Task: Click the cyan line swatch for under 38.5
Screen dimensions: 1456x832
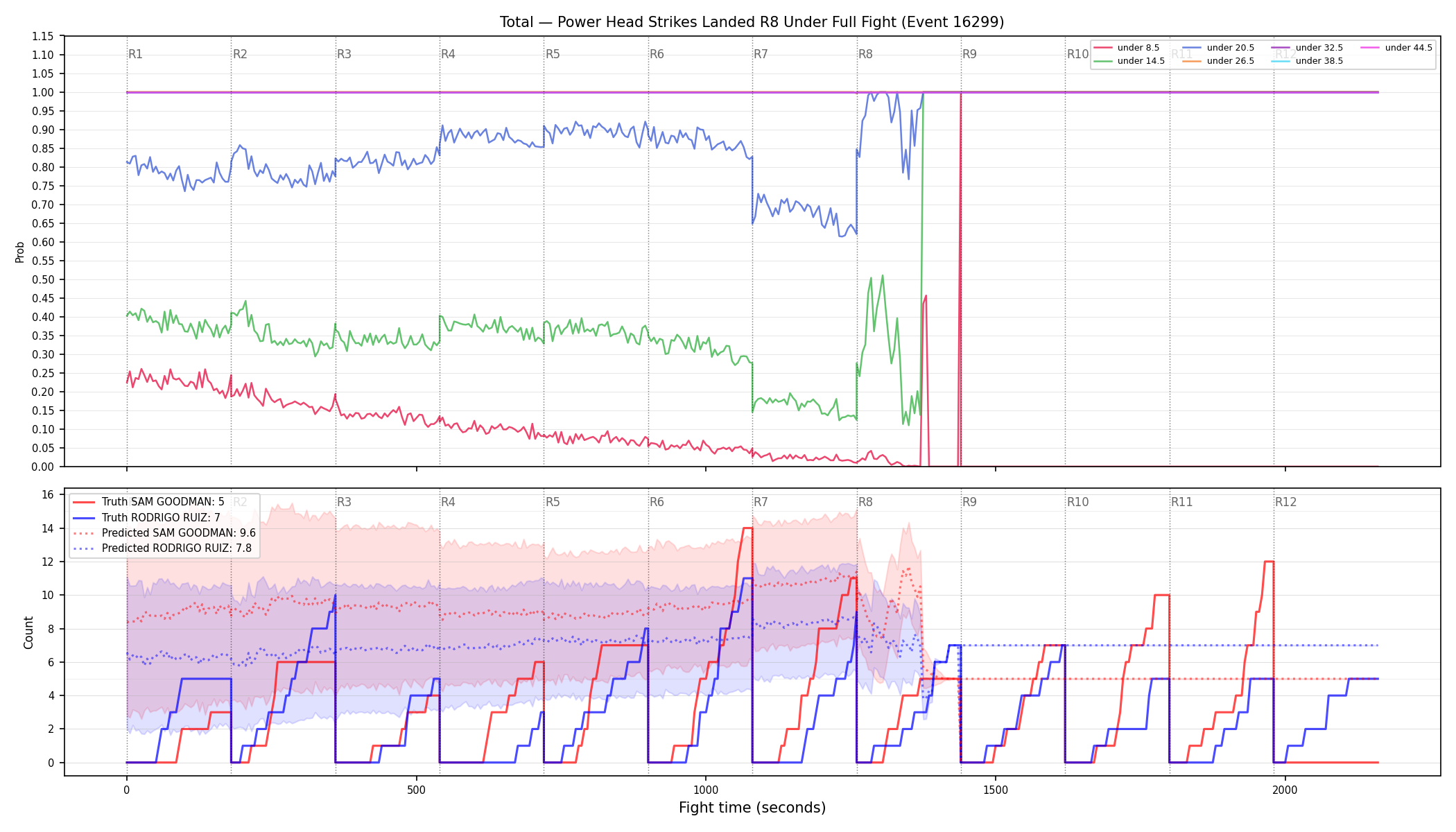Action: coord(1281,61)
